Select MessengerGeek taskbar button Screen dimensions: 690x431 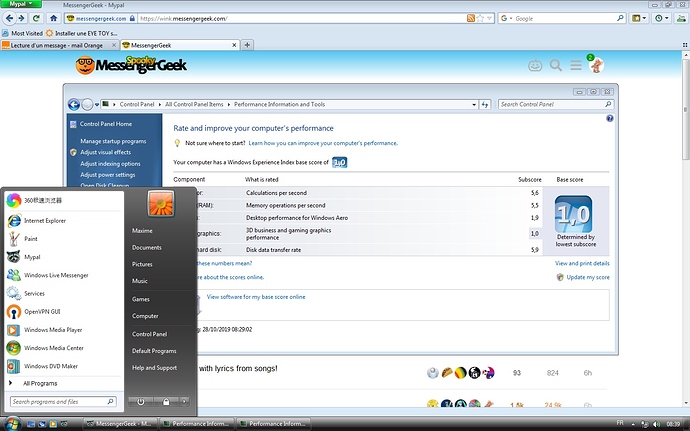[x=120, y=424]
